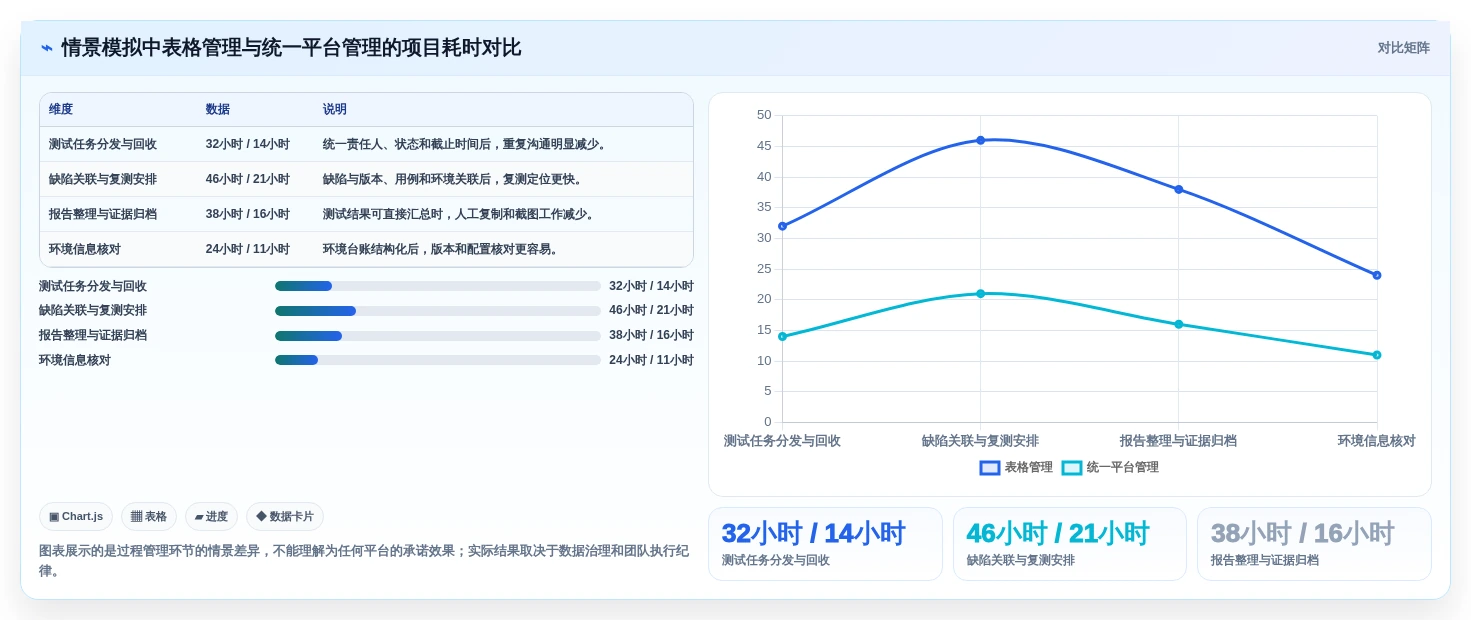Click the 测试任务分发与回收 progress bar

438,286
